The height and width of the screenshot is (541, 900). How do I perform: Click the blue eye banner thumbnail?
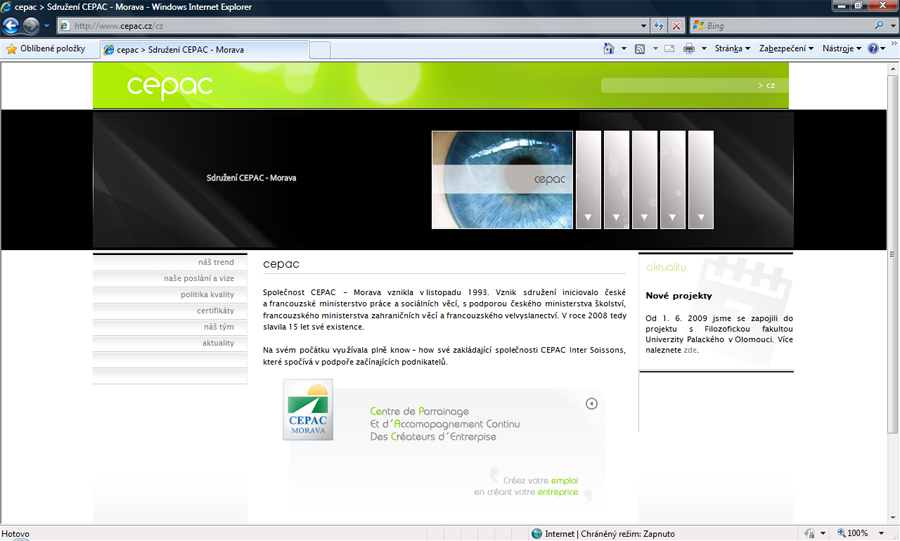click(x=502, y=180)
